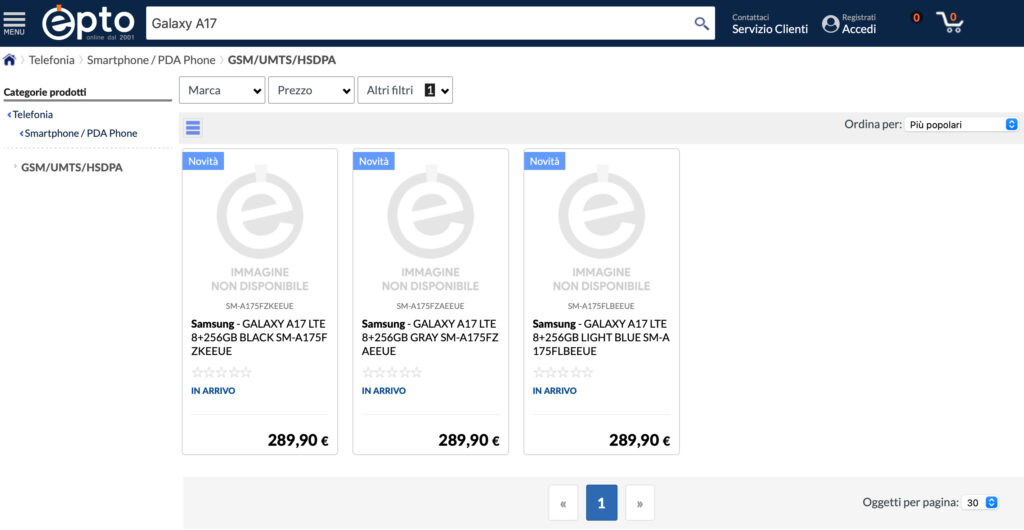Click the Epto logo
This screenshot has width=1024, height=530.
[88, 22]
